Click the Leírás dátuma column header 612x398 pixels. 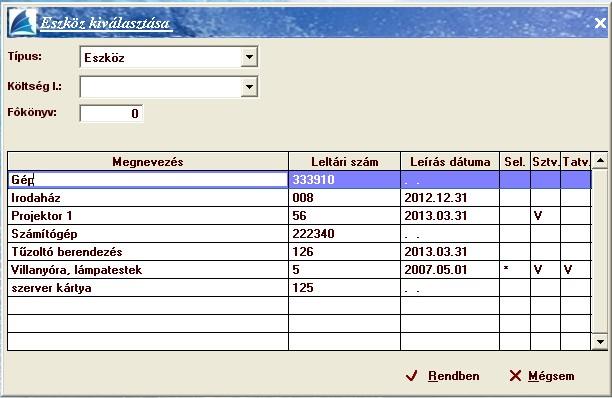point(450,162)
